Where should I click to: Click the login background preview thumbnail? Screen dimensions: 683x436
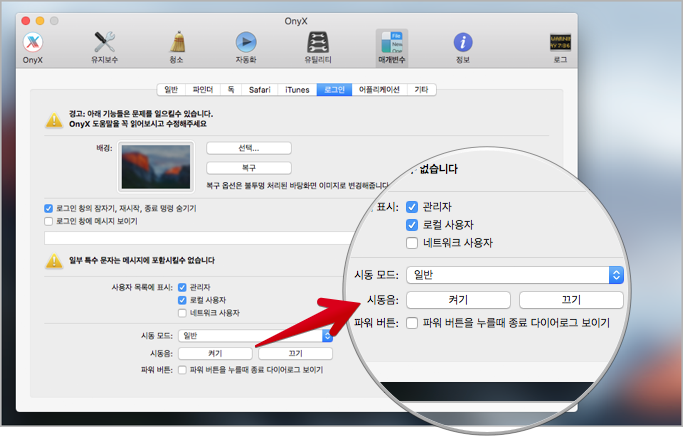(156, 167)
